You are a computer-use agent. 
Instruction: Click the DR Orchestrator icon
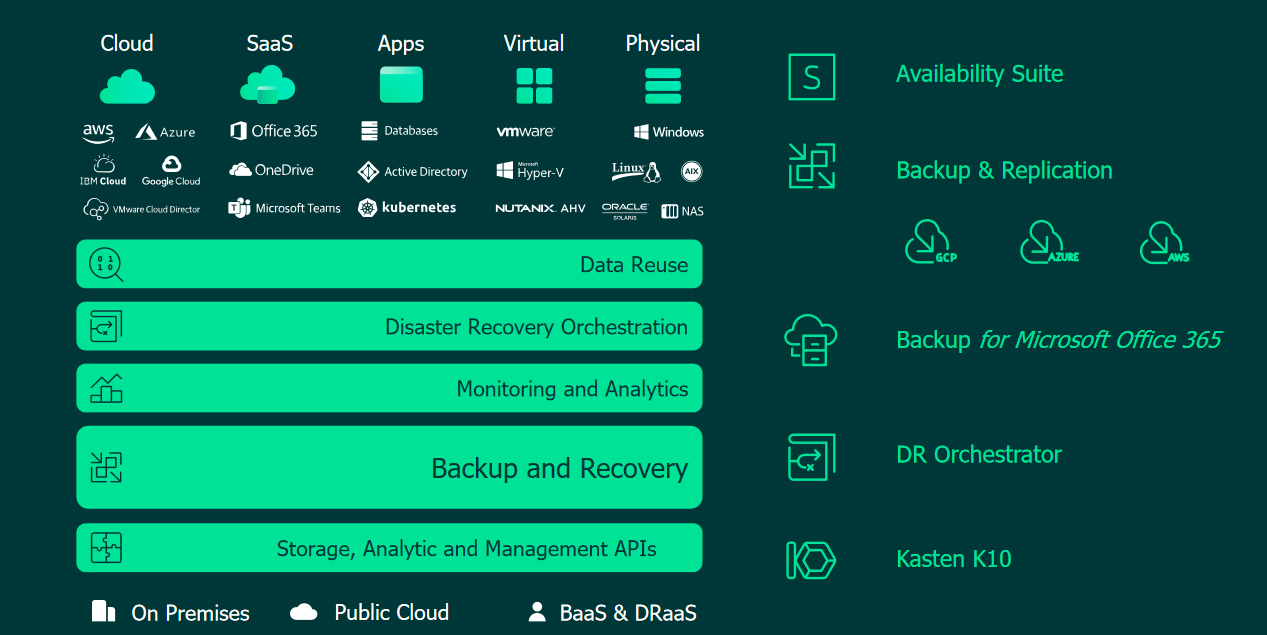click(811, 456)
